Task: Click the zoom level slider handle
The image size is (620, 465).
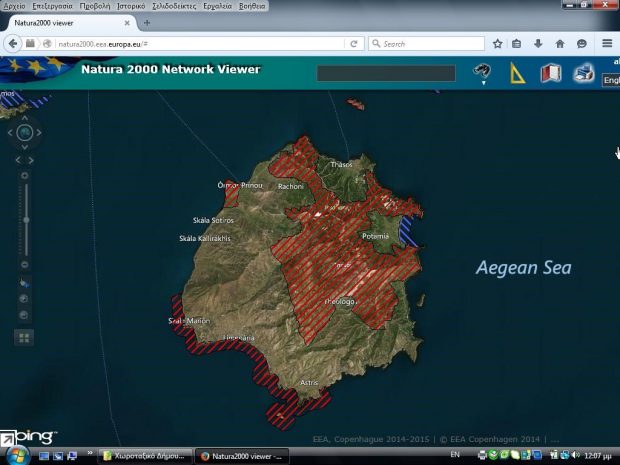Action: click(x=26, y=220)
